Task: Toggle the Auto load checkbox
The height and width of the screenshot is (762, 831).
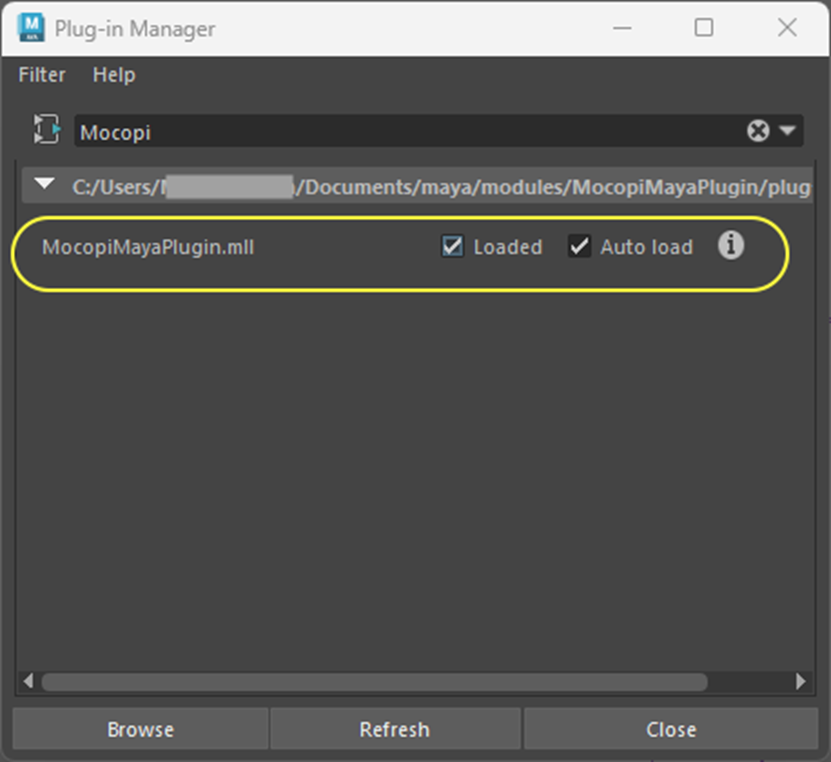Action: [580, 246]
